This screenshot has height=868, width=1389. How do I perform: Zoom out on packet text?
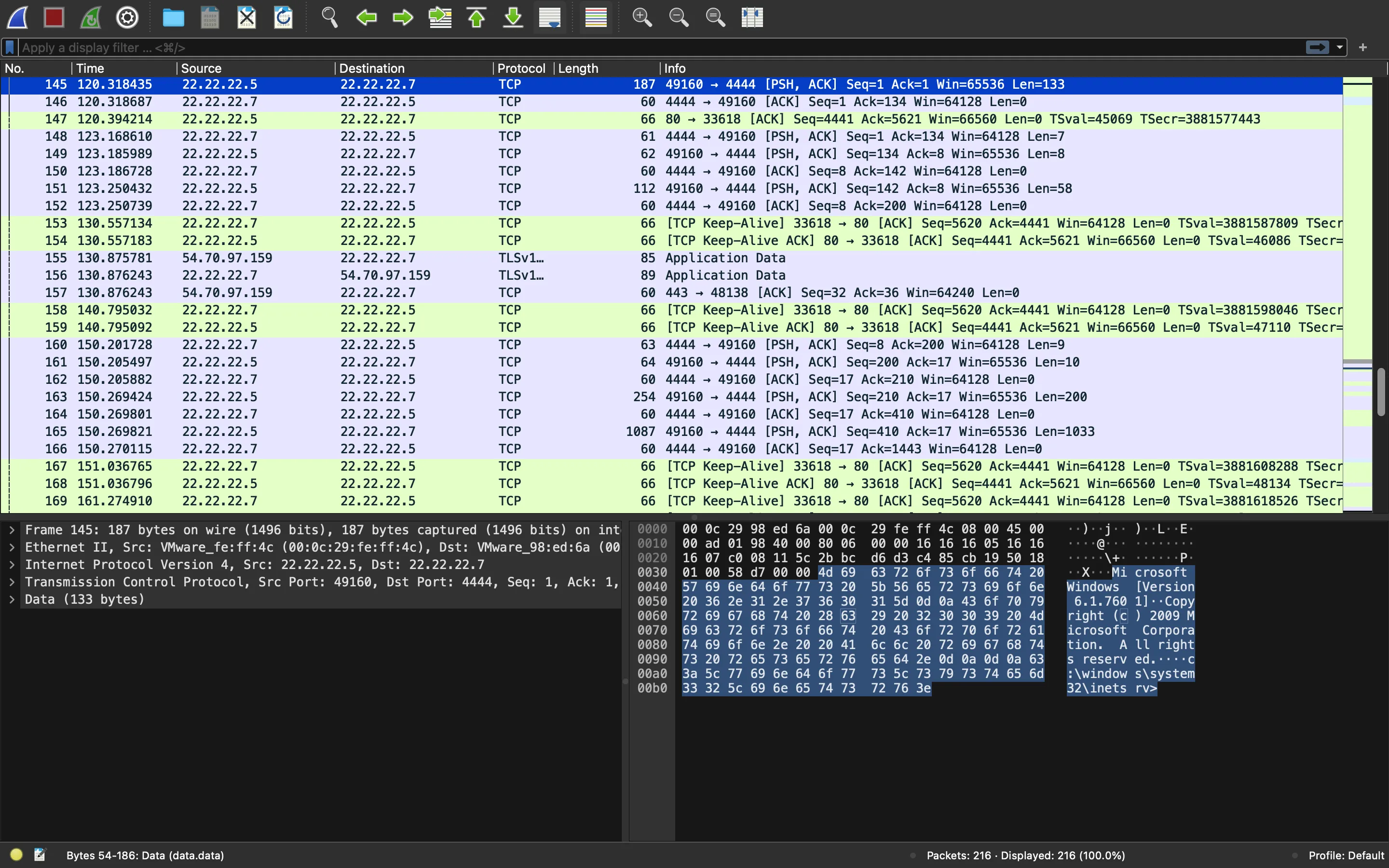point(679,17)
